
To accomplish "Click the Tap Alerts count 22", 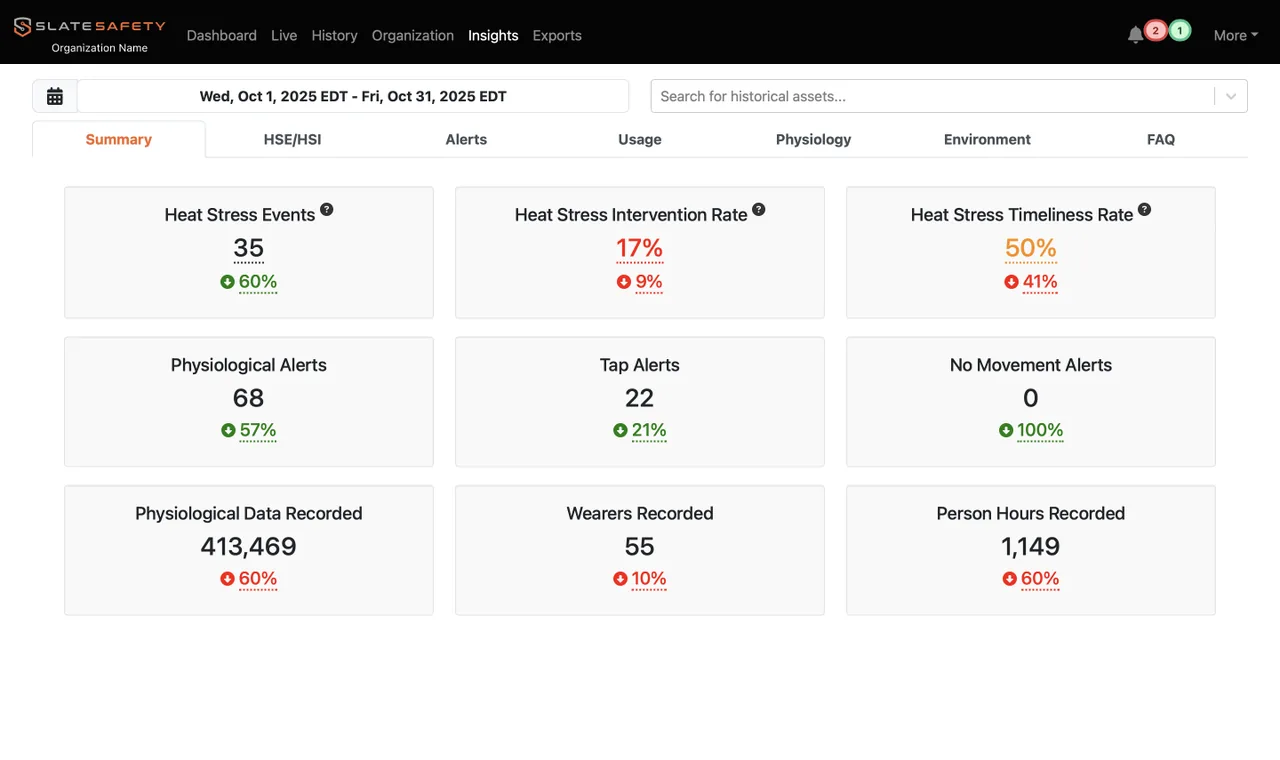I will pos(640,398).
